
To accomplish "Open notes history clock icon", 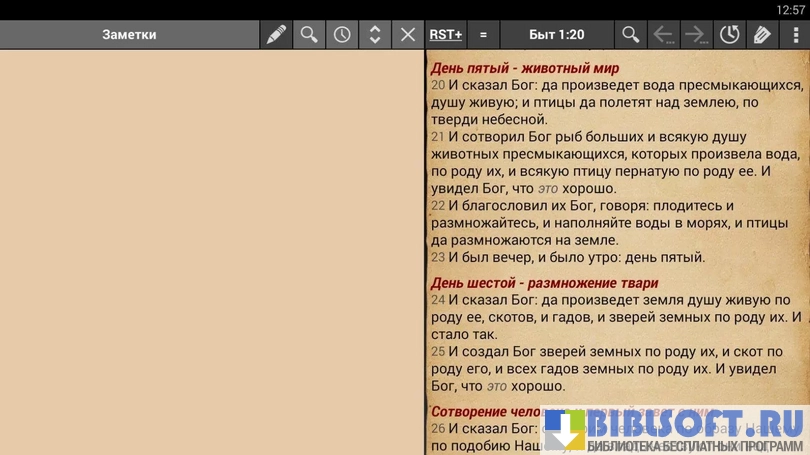I will point(342,34).
